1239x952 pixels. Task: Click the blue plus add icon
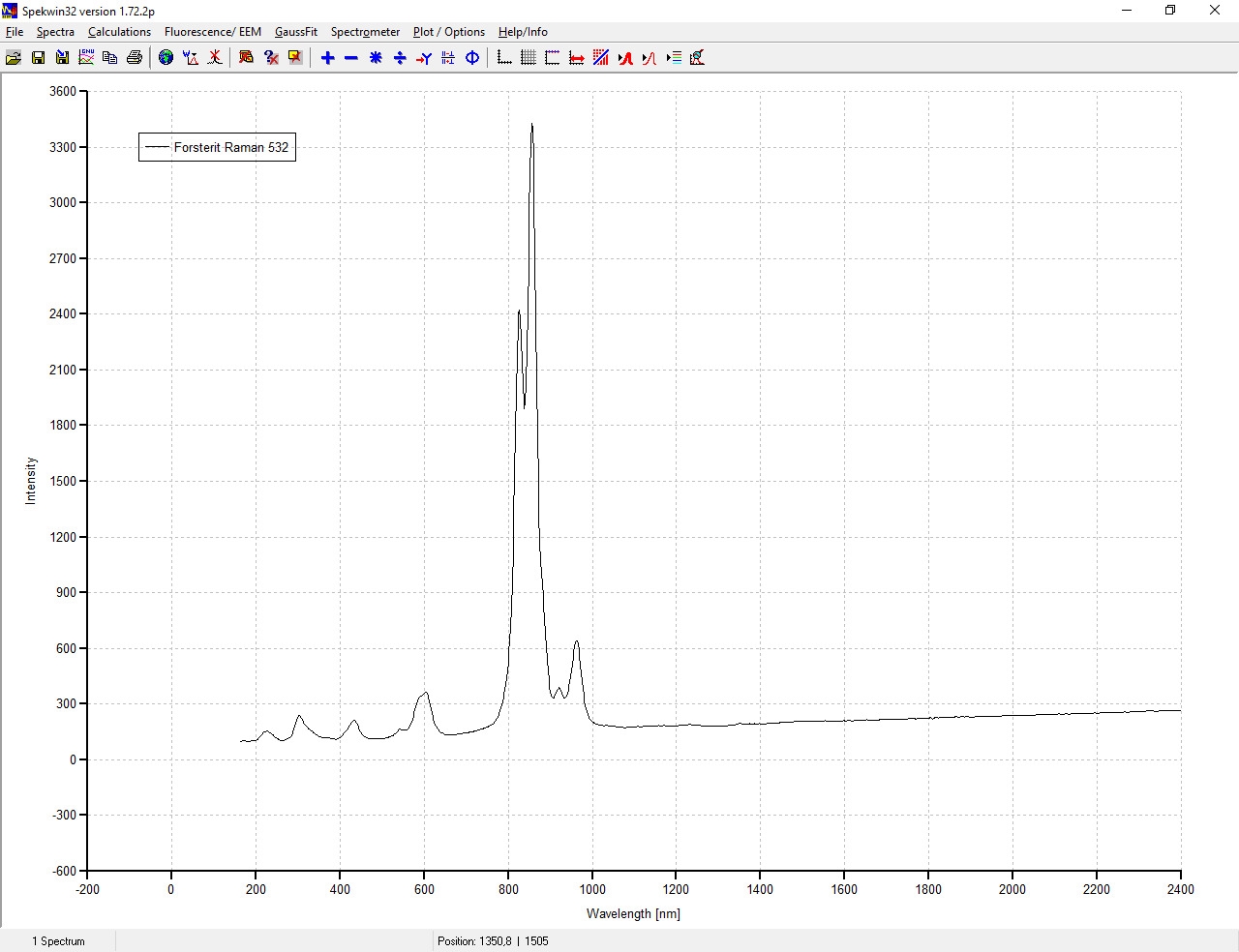pyautogui.click(x=327, y=58)
